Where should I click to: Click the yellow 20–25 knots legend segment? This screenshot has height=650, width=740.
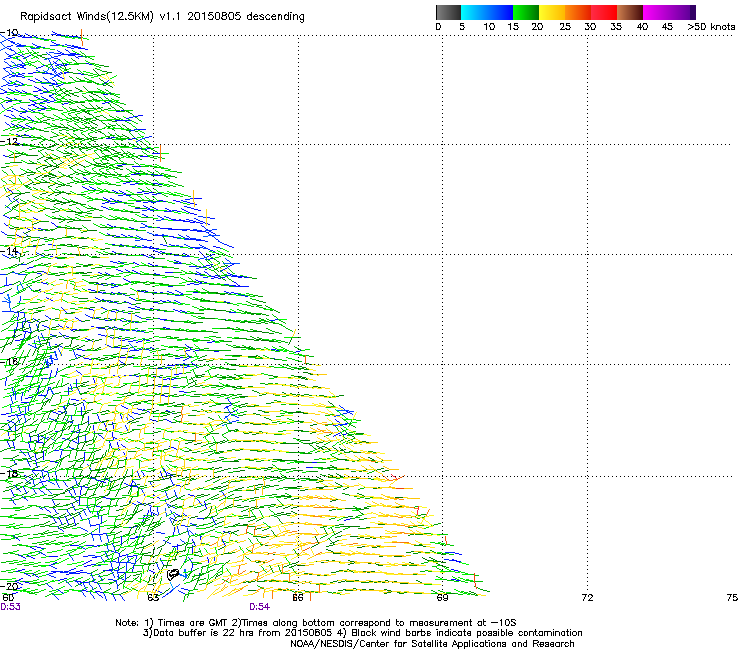552,12
